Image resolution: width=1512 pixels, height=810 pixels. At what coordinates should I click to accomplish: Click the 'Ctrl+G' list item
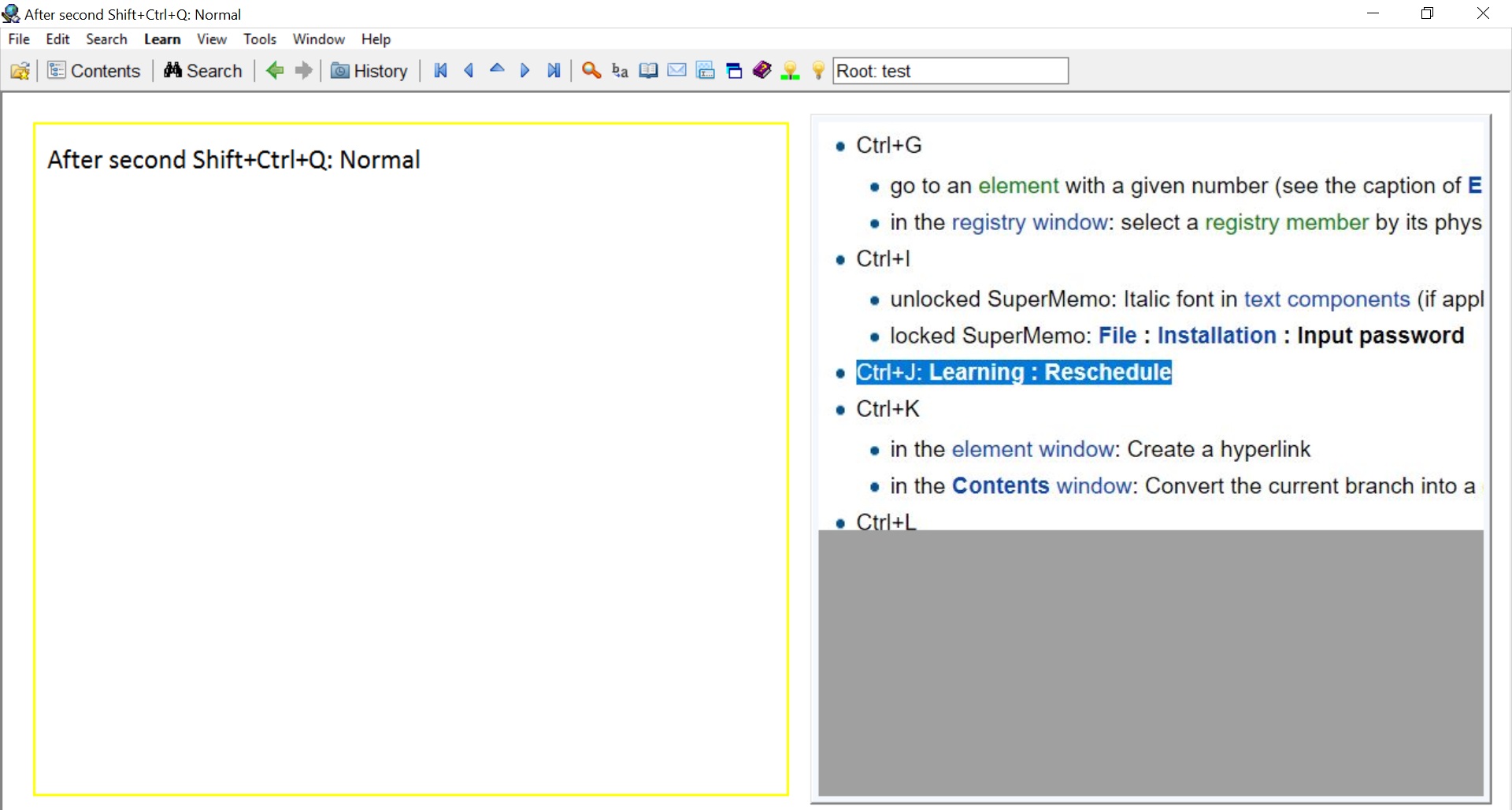(x=889, y=146)
